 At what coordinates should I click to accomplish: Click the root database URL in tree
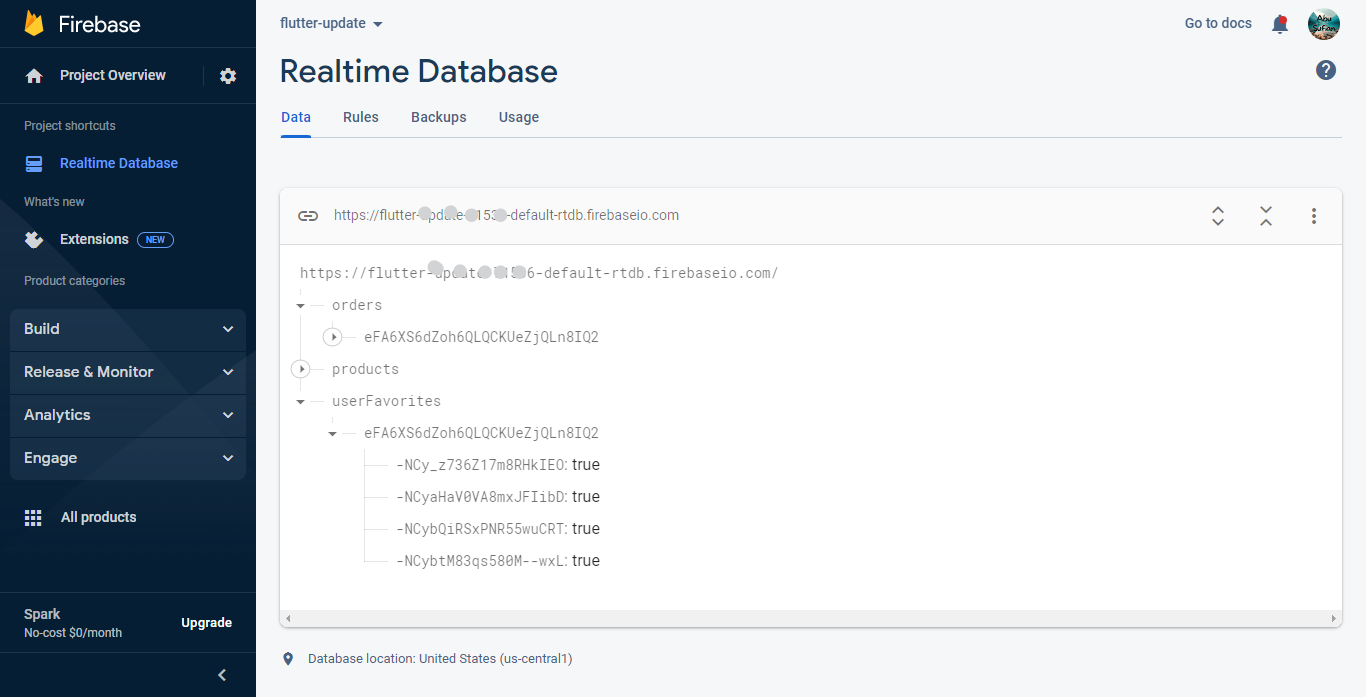pyautogui.click(x=539, y=273)
